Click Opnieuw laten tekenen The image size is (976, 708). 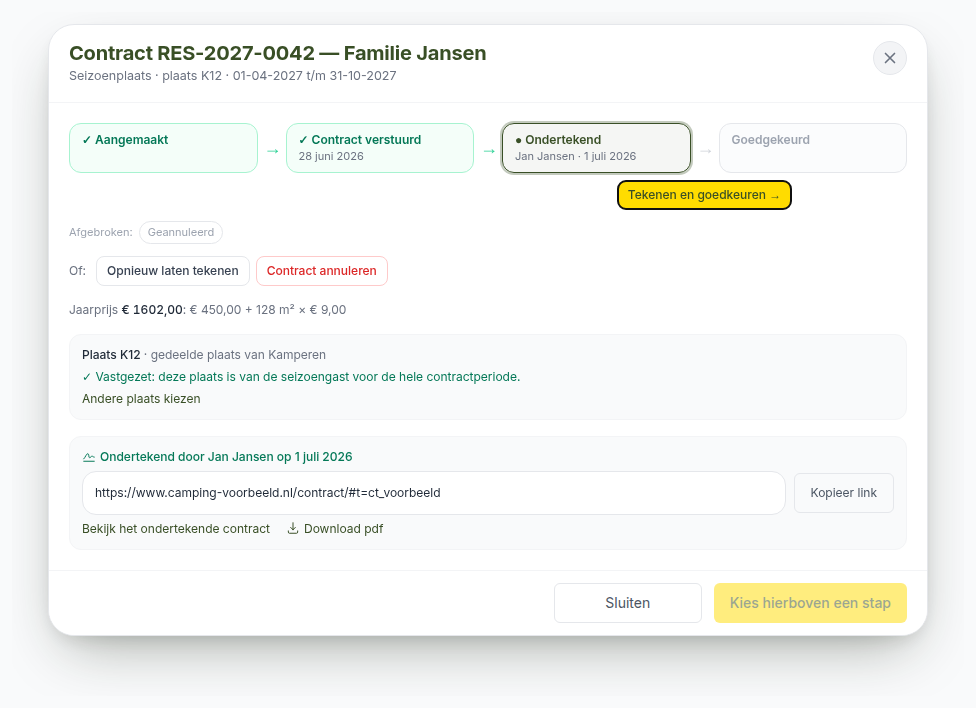[172, 271]
